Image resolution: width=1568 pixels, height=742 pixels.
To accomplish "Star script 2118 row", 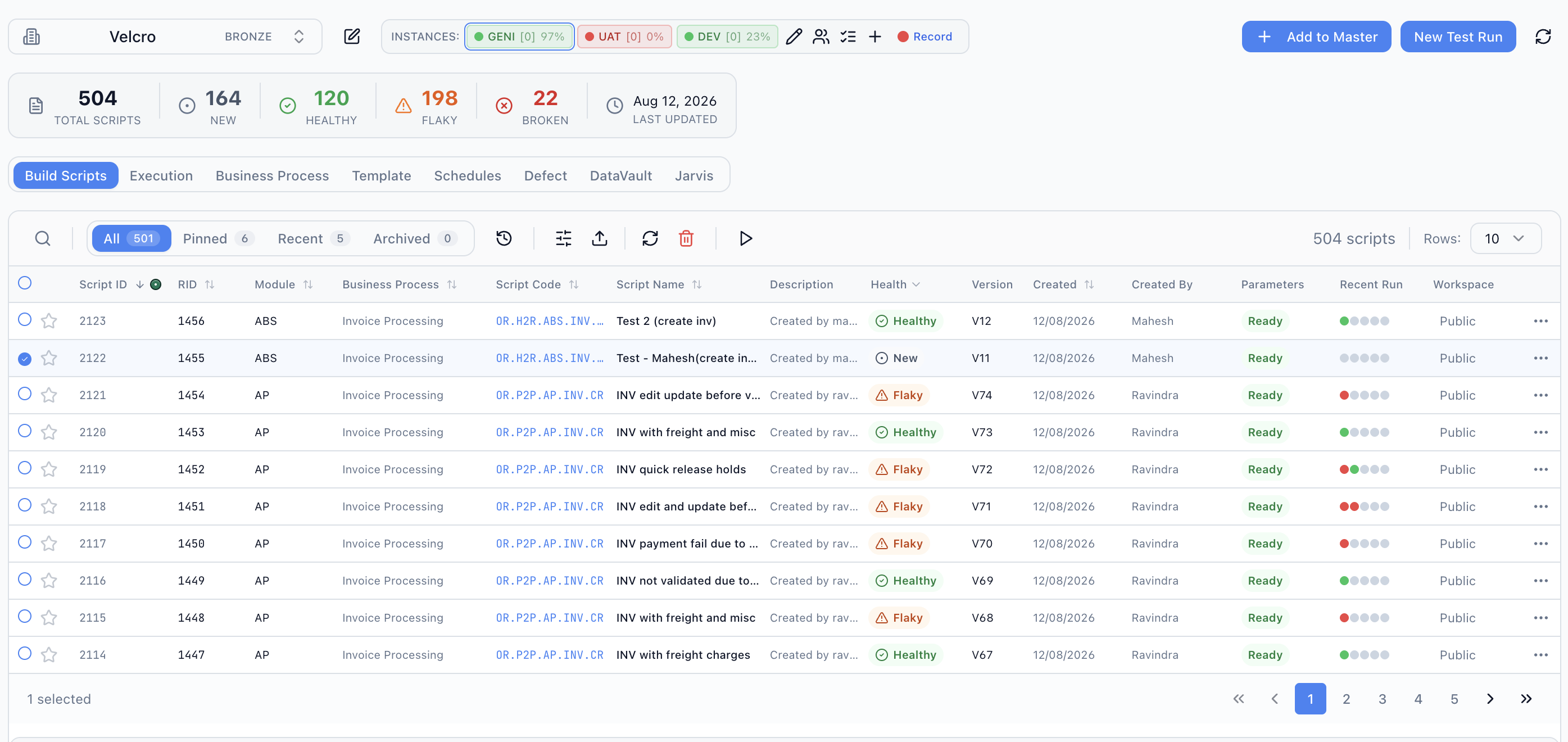I will tap(49, 506).
